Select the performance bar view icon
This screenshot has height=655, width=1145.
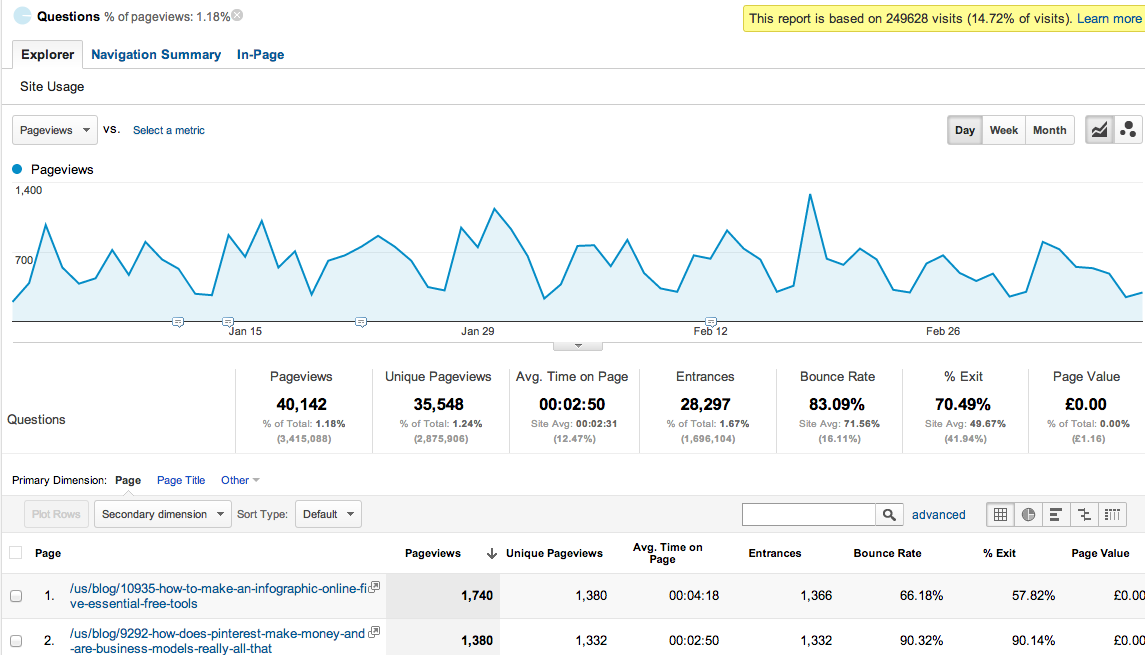tap(1056, 515)
